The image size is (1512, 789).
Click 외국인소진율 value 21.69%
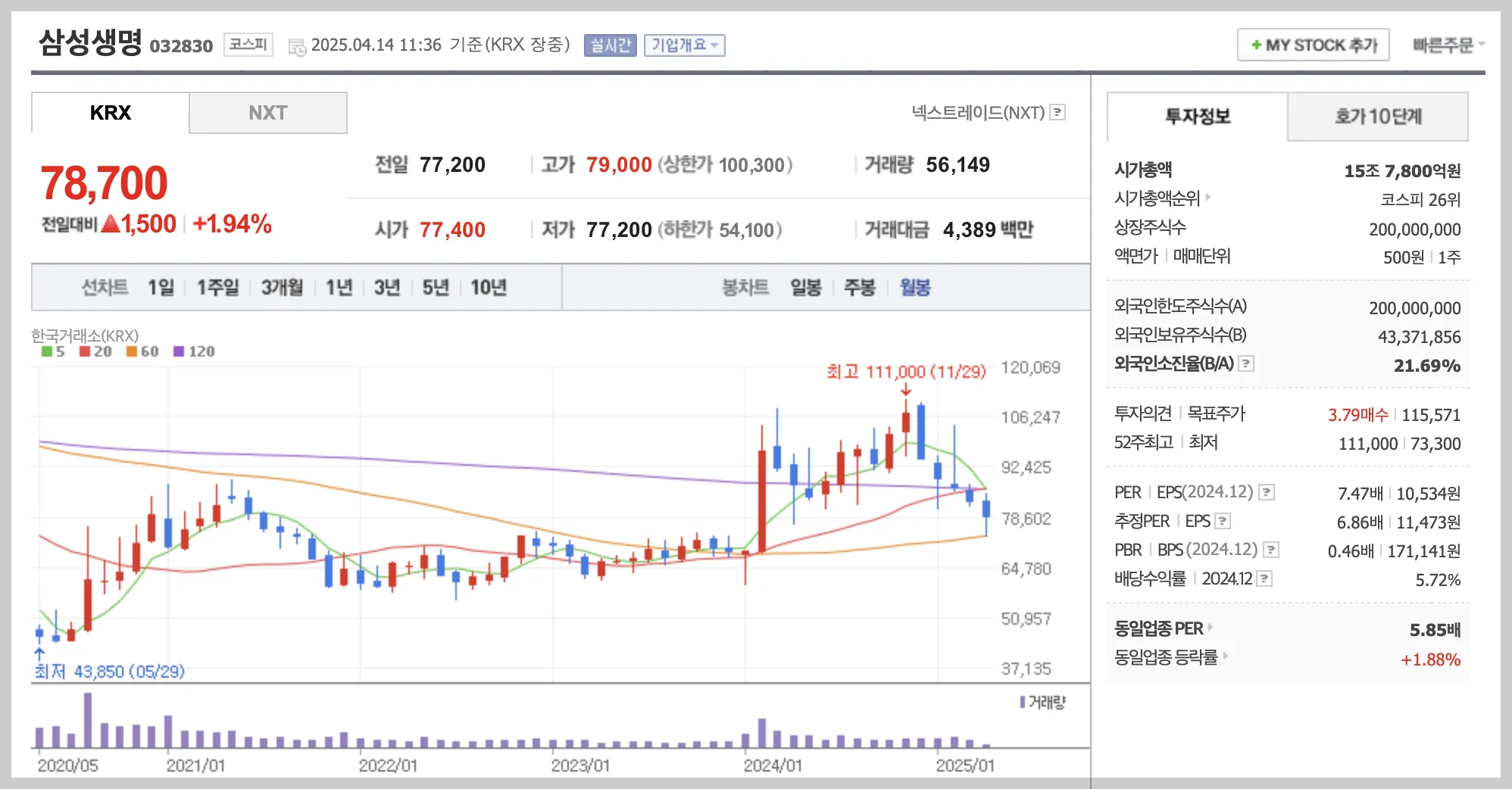pyautogui.click(x=1427, y=366)
